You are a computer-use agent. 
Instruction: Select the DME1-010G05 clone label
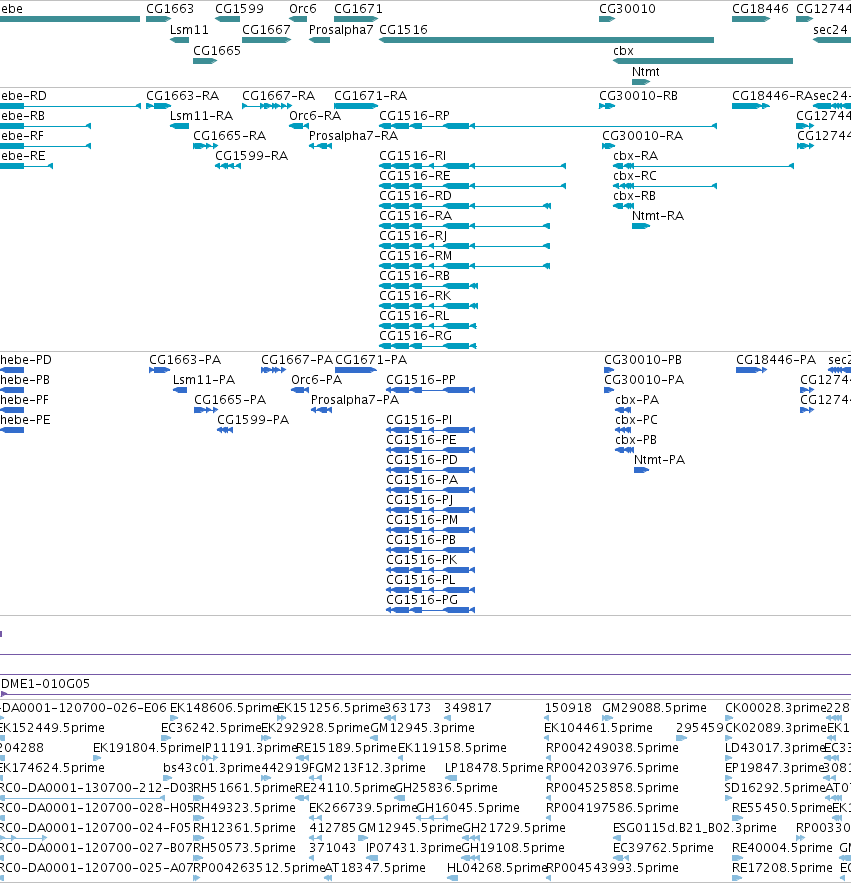46,684
